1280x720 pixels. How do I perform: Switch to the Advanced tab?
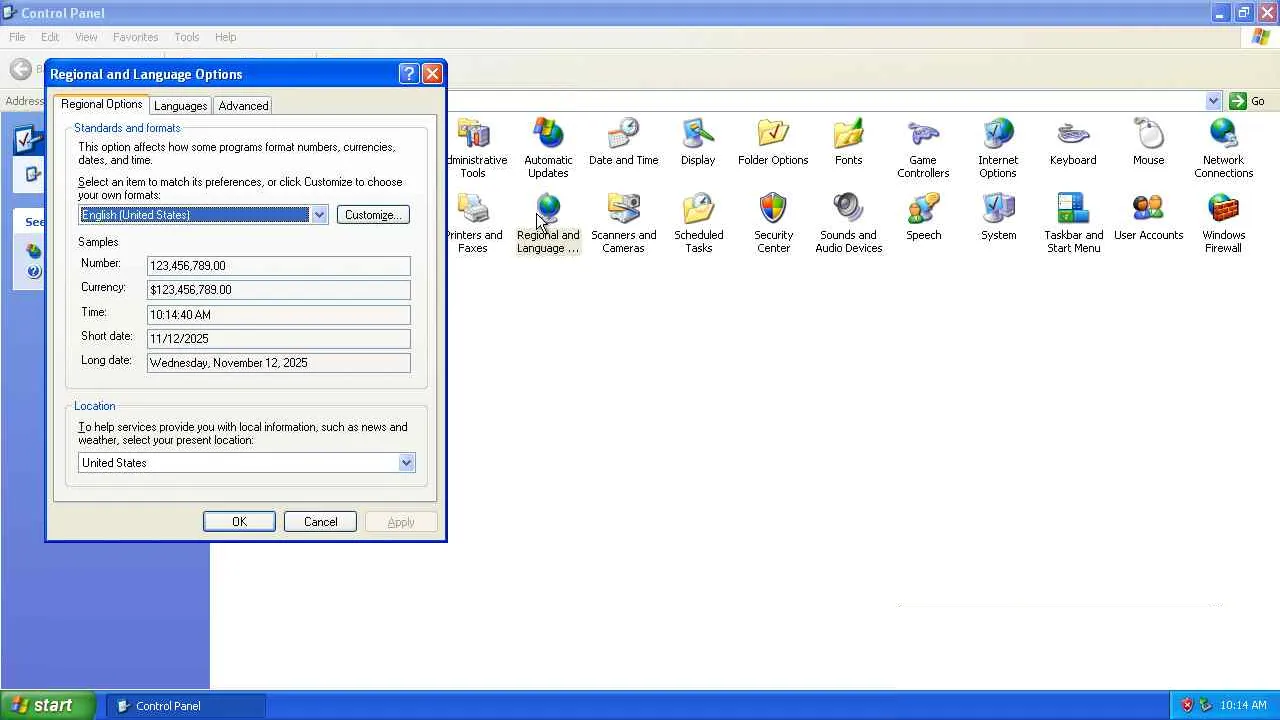(x=243, y=106)
